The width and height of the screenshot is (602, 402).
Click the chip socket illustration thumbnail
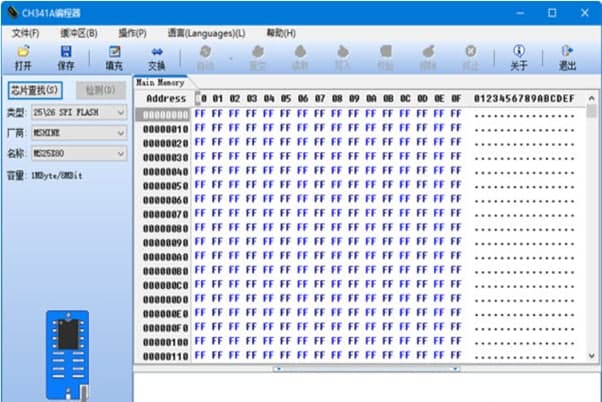pos(68,355)
